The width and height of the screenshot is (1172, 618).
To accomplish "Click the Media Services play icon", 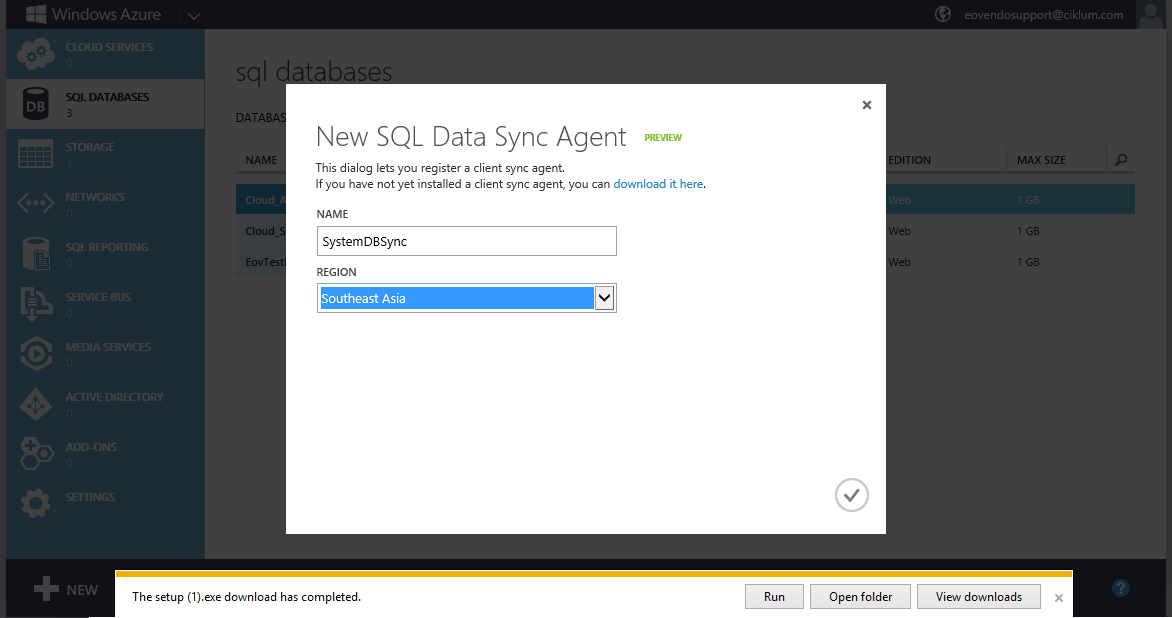I will click(x=35, y=354).
